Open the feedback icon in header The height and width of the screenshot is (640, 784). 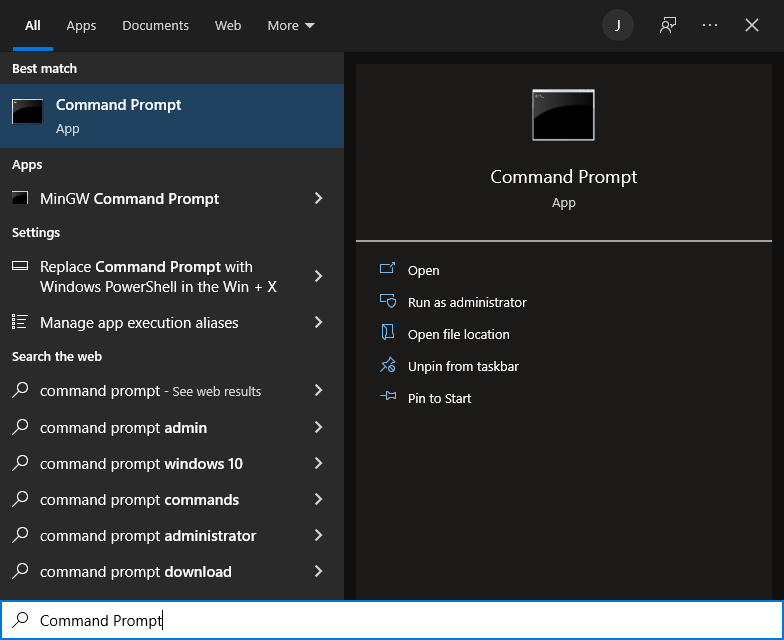point(668,26)
